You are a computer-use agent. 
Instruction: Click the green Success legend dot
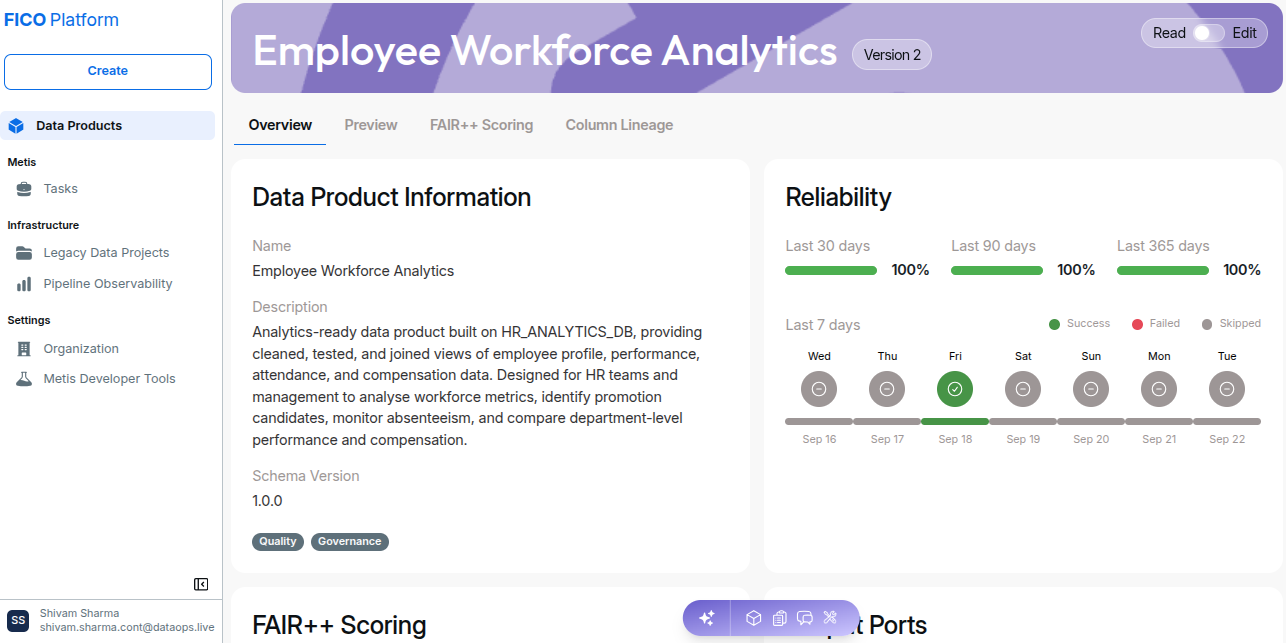[x=1054, y=325]
